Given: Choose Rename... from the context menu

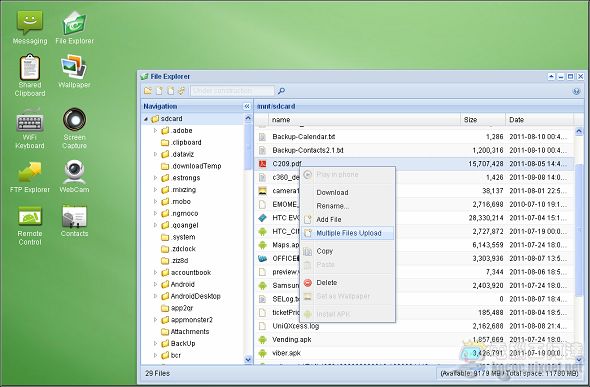Looking at the screenshot, I should [x=347, y=206].
